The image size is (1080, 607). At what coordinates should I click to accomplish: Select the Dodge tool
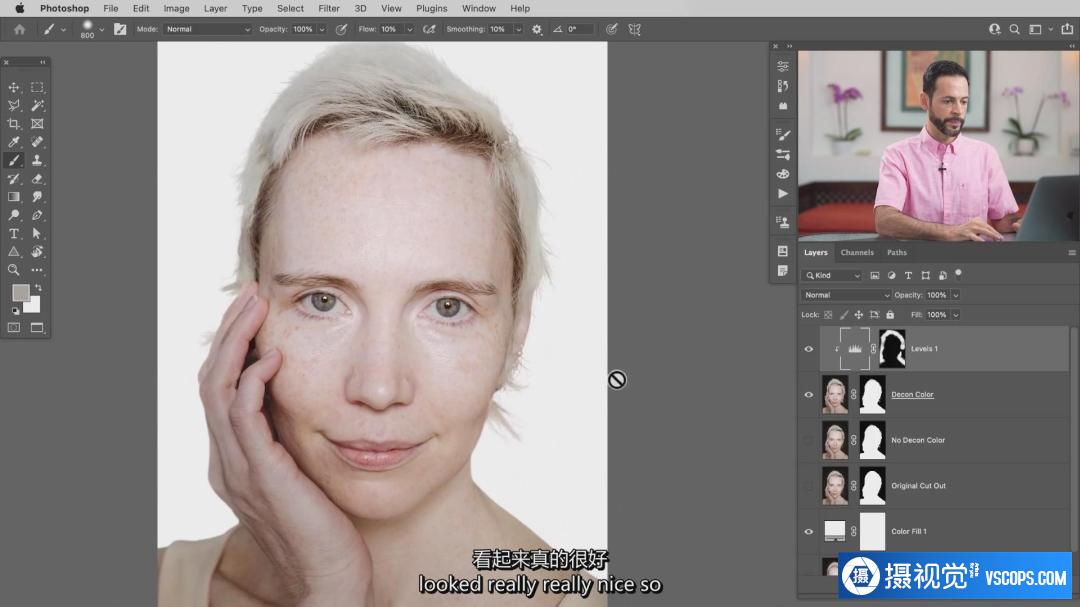[x=14, y=215]
